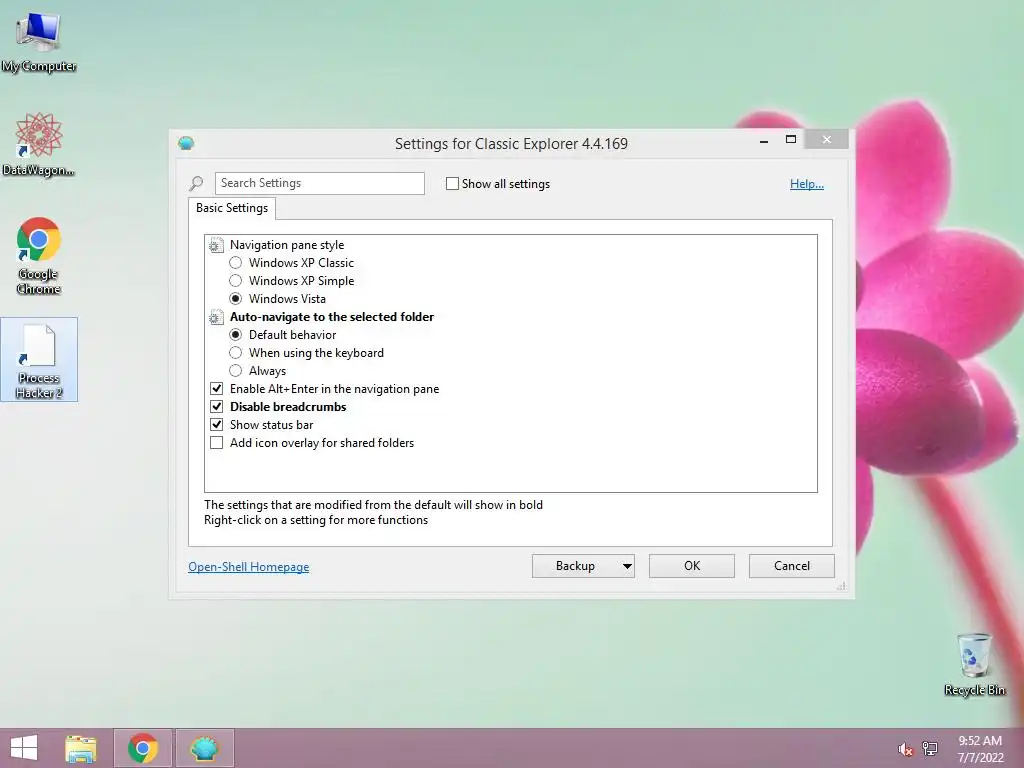Click the Navigation pane style heading
The width and height of the screenshot is (1024, 768).
[x=287, y=245]
